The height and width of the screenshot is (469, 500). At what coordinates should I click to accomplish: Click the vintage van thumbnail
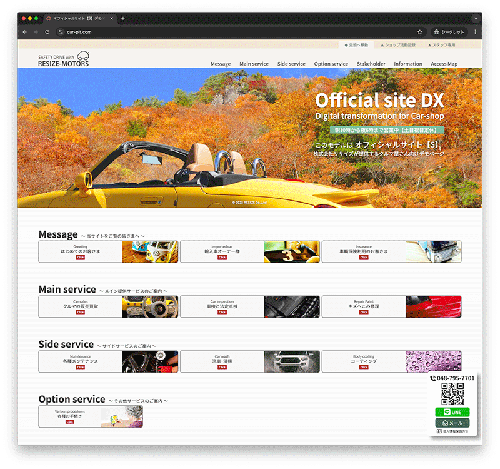(x=150, y=252)
